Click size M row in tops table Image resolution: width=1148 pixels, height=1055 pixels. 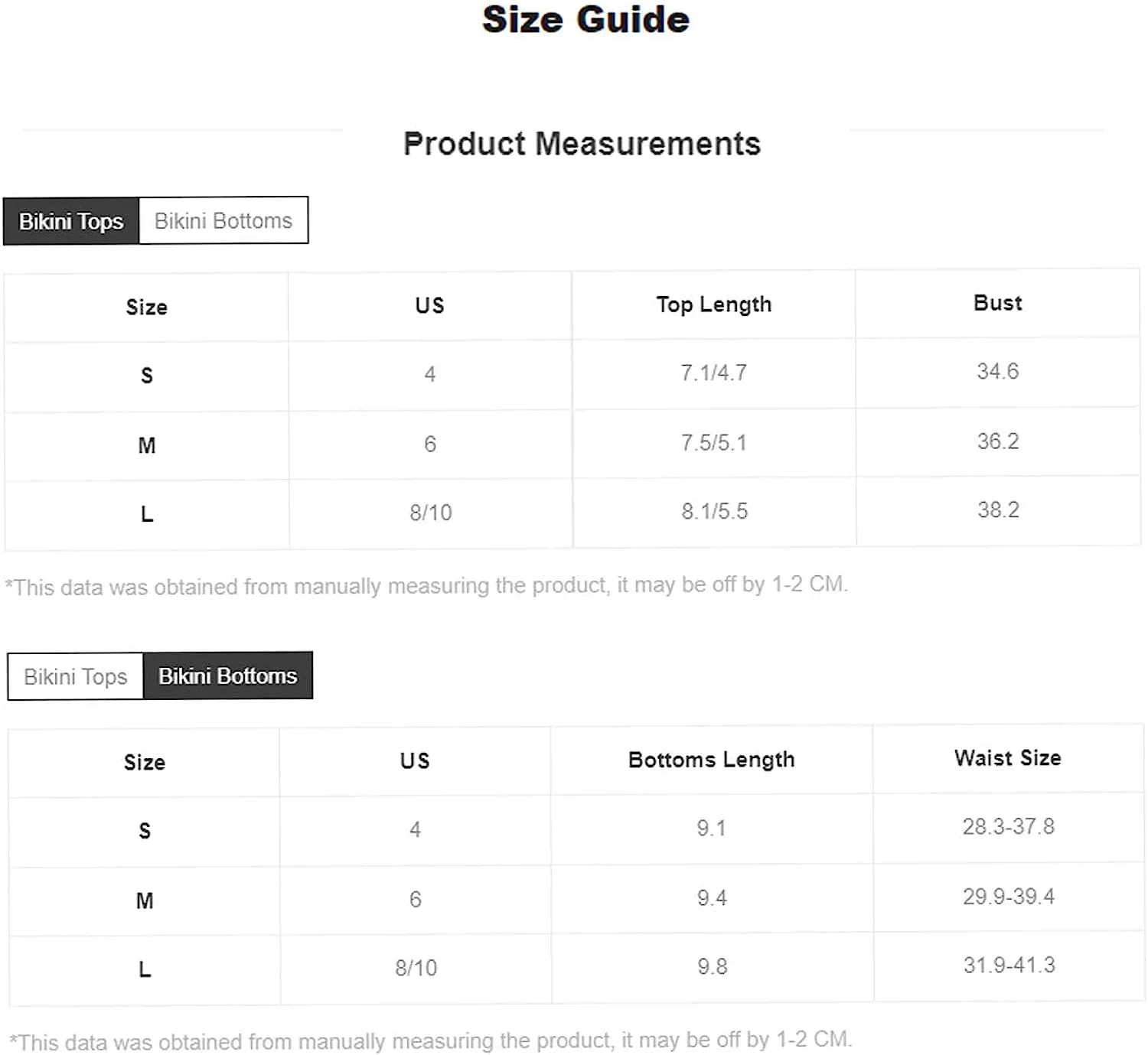pos(572,443)
